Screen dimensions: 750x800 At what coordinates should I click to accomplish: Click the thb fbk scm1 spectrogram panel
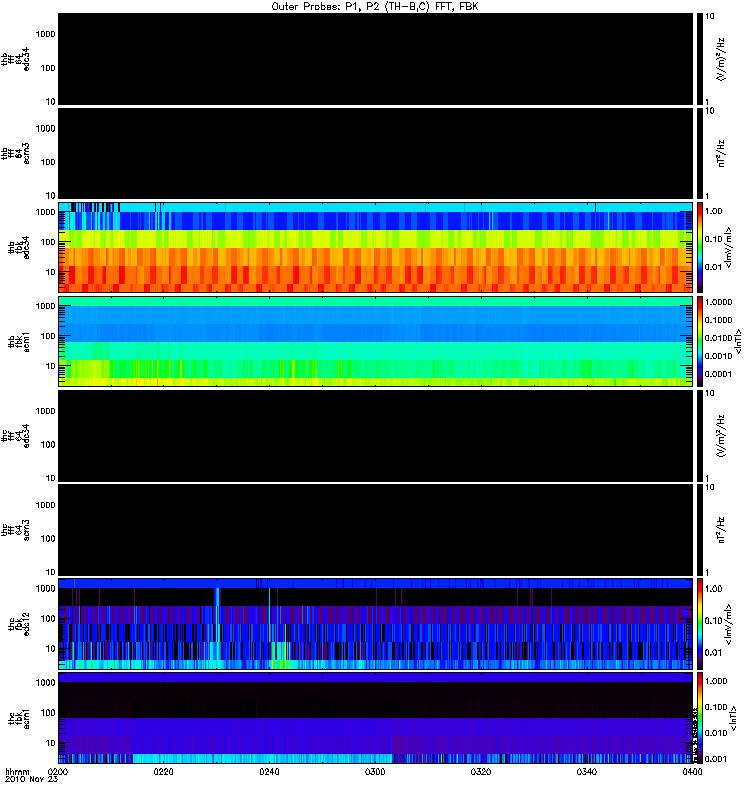(376, 341)
